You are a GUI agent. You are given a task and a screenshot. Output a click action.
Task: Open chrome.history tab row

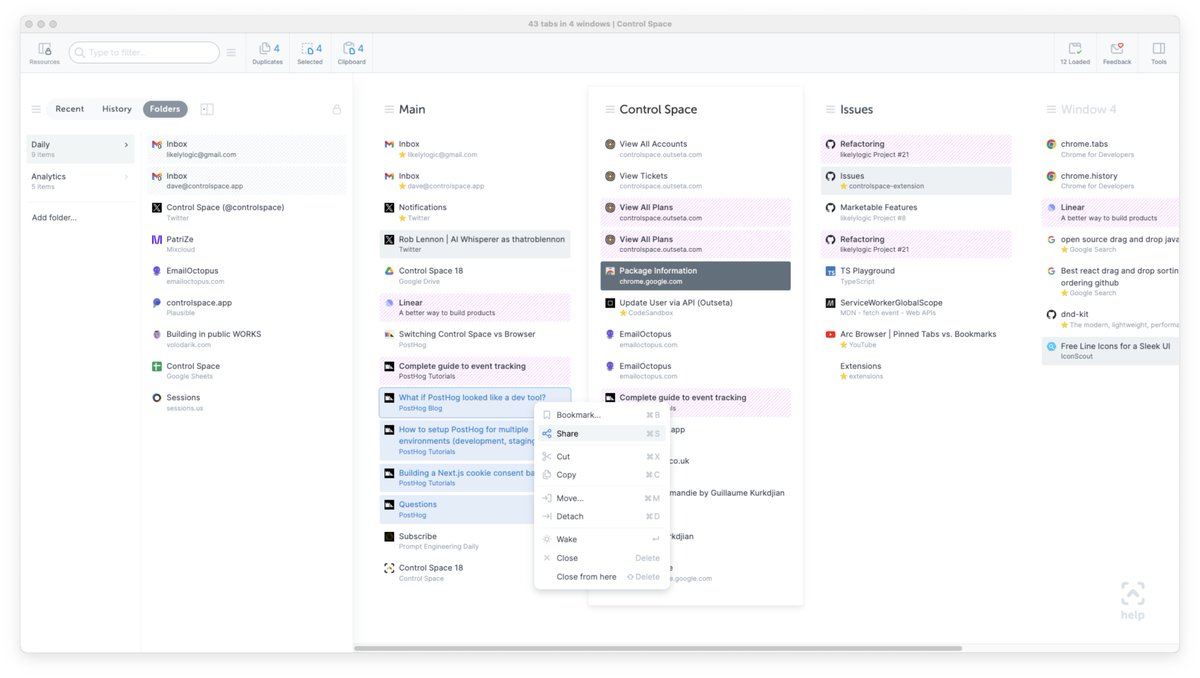pos(1110,180)
